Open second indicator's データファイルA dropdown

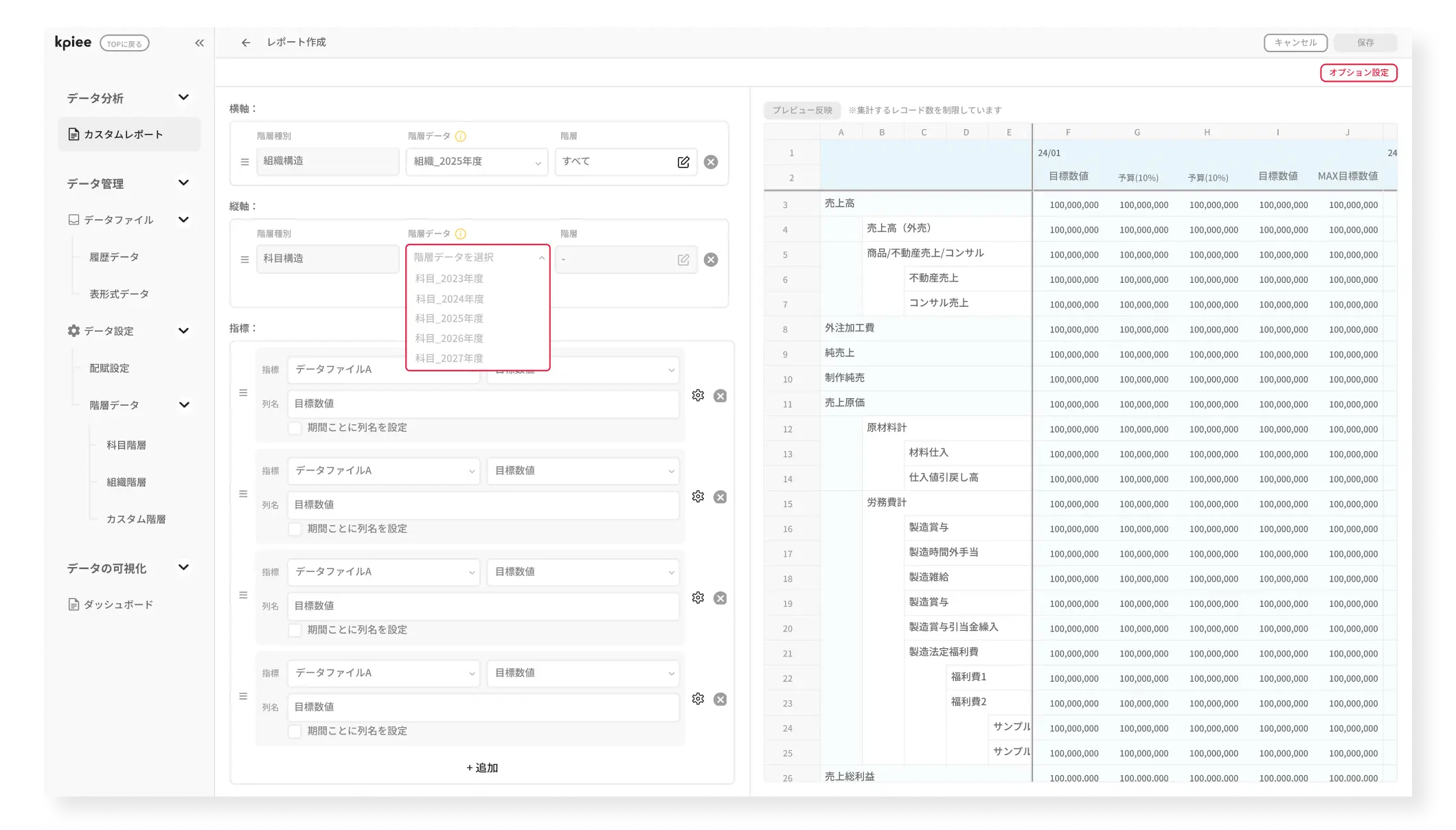point(384,471)
